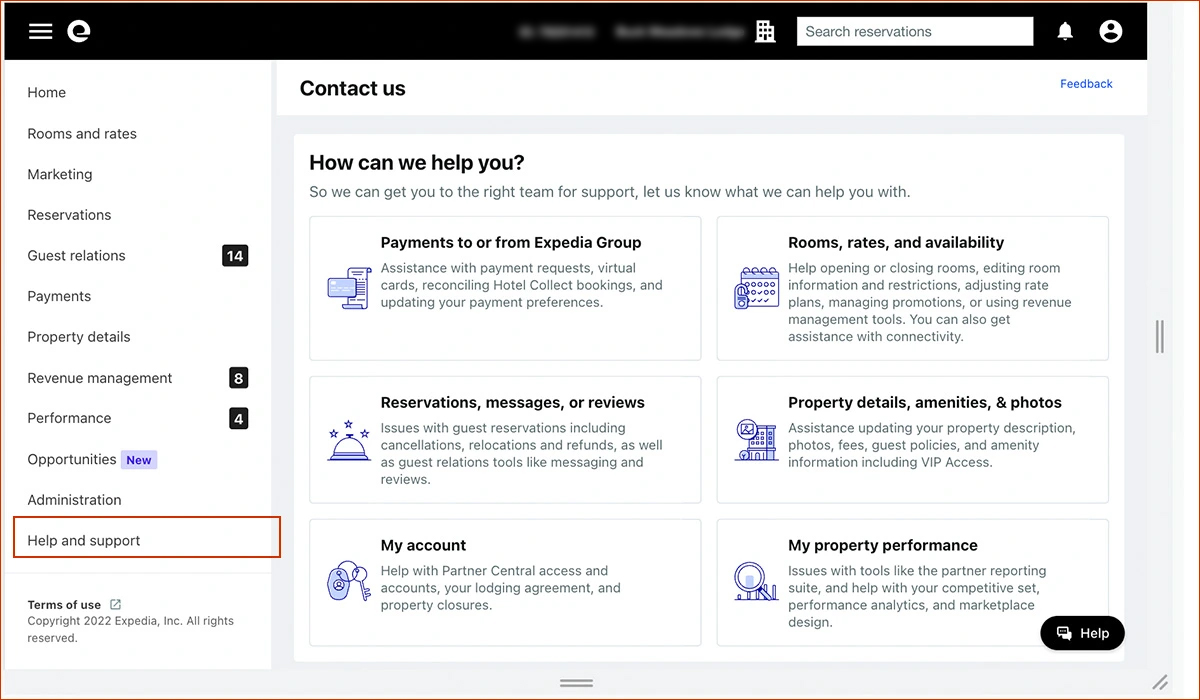Click the payments card and receipt icon
Screen dimensions: 1200x700
pyautogui.click(x=349, y=288)
